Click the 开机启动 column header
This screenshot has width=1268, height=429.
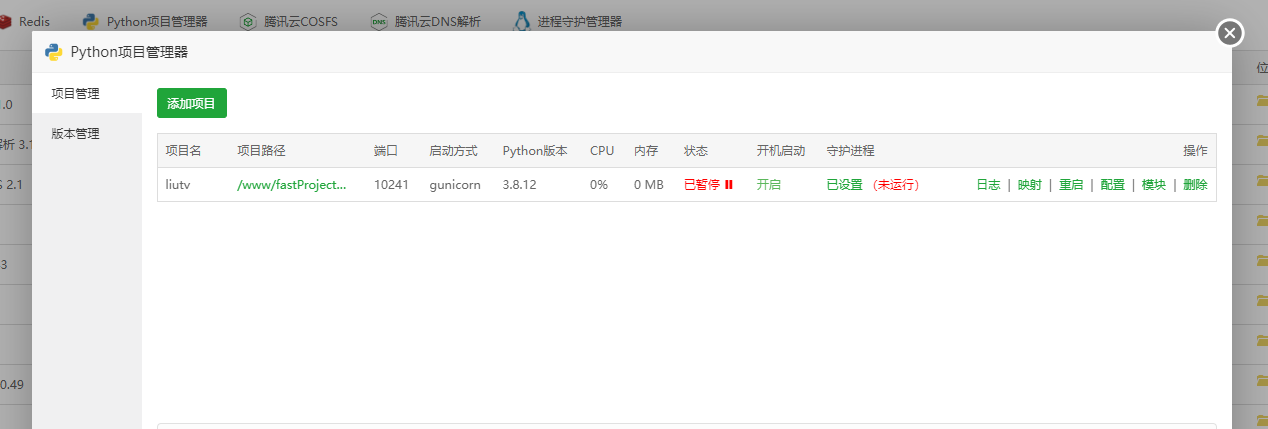pyautogui.click(x=781, y=151)
